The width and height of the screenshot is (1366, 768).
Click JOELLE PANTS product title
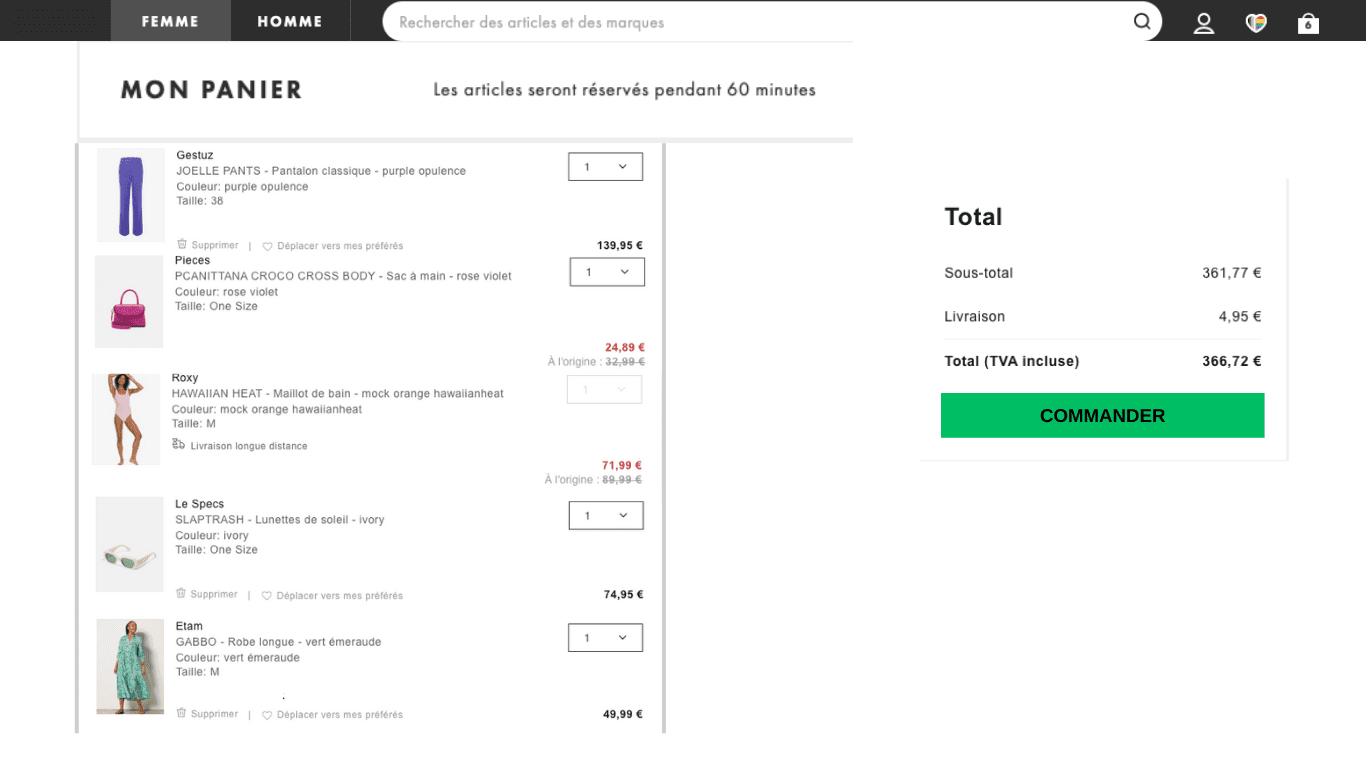click(321, 171)
